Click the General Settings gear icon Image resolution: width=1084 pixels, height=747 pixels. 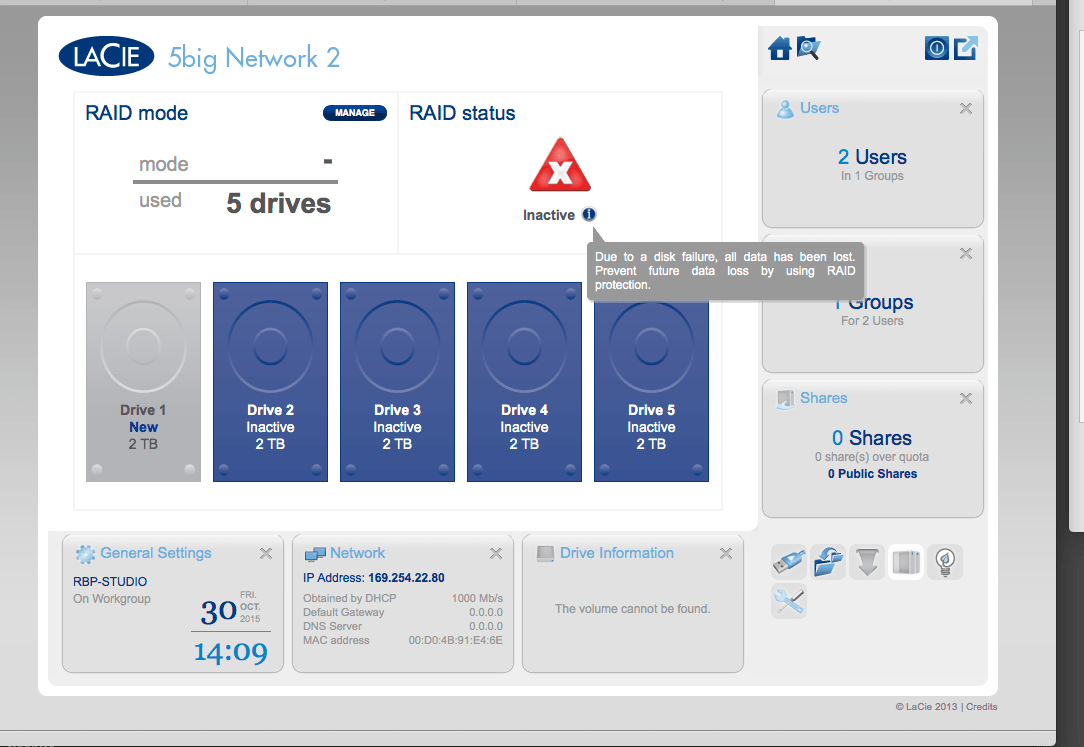(85, 554)
